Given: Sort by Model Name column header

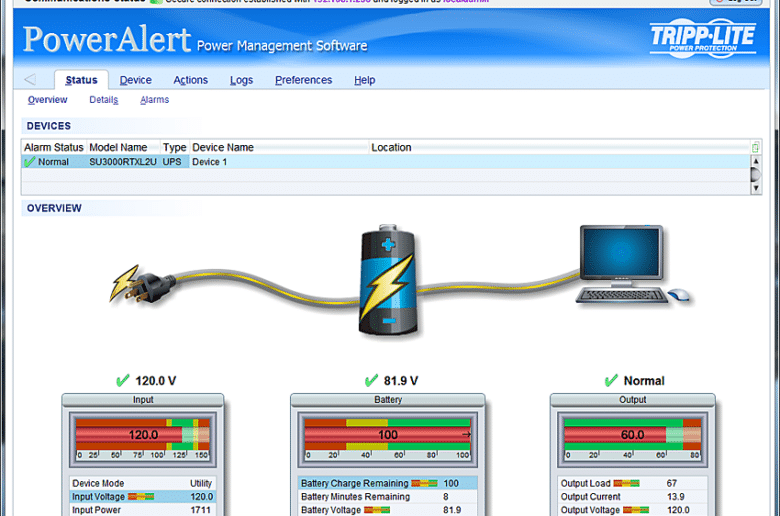Looking at the screenshot, I should coord(123,147).
